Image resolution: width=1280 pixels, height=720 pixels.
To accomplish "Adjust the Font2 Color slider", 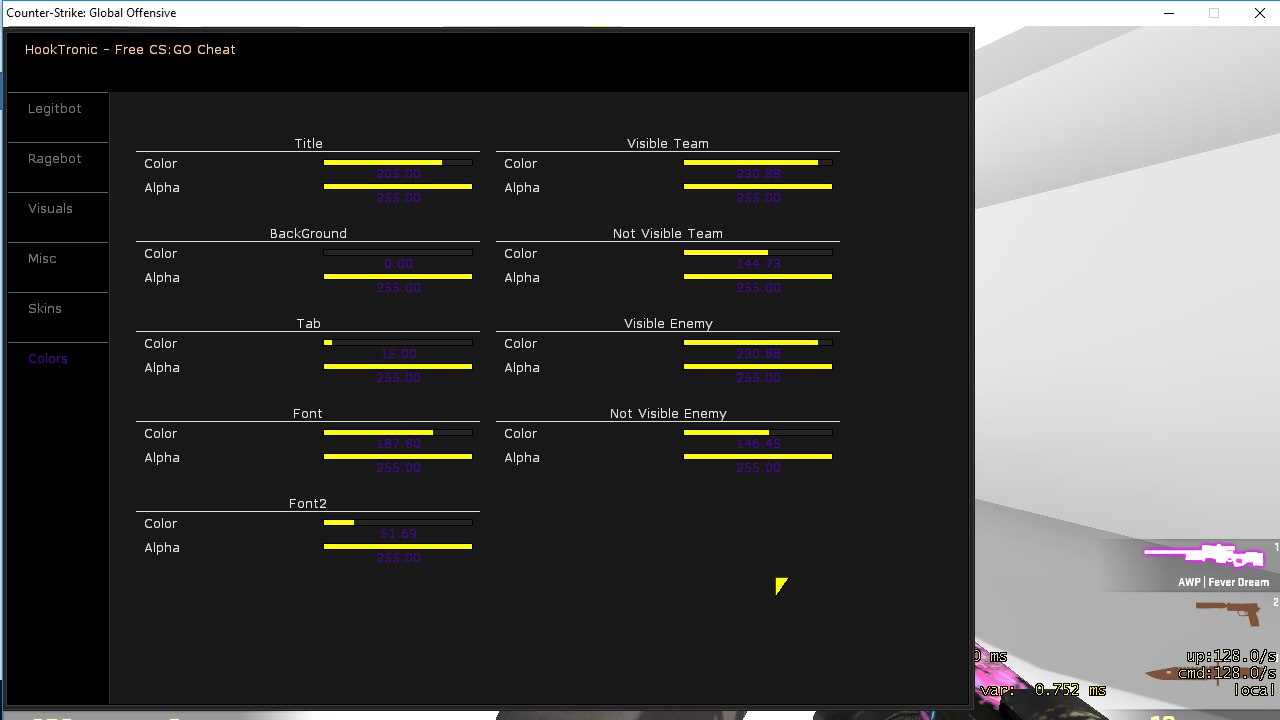I will [x=398, y=522].
